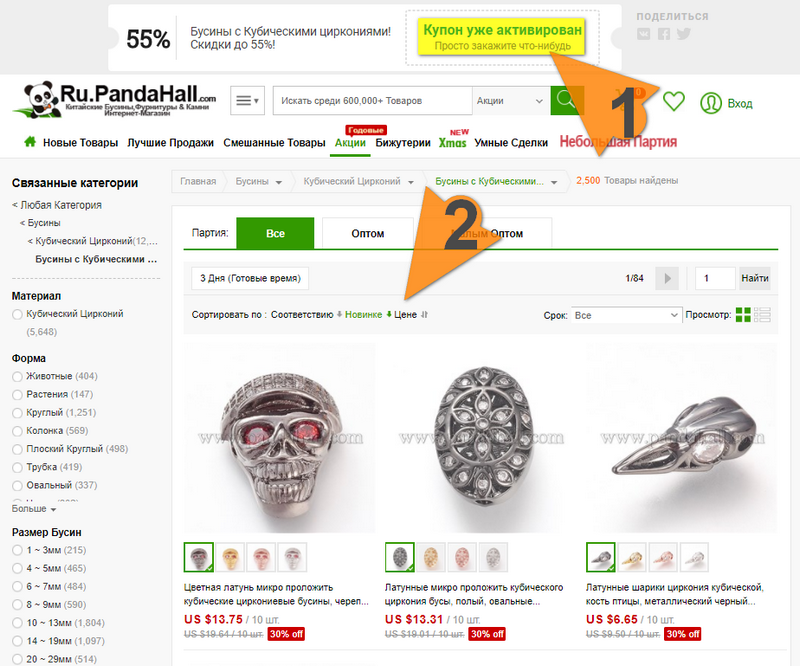Screen dimensions: 800x666
Task: Select the 10 ~ 13мм bead size filter
Action: 58,623
